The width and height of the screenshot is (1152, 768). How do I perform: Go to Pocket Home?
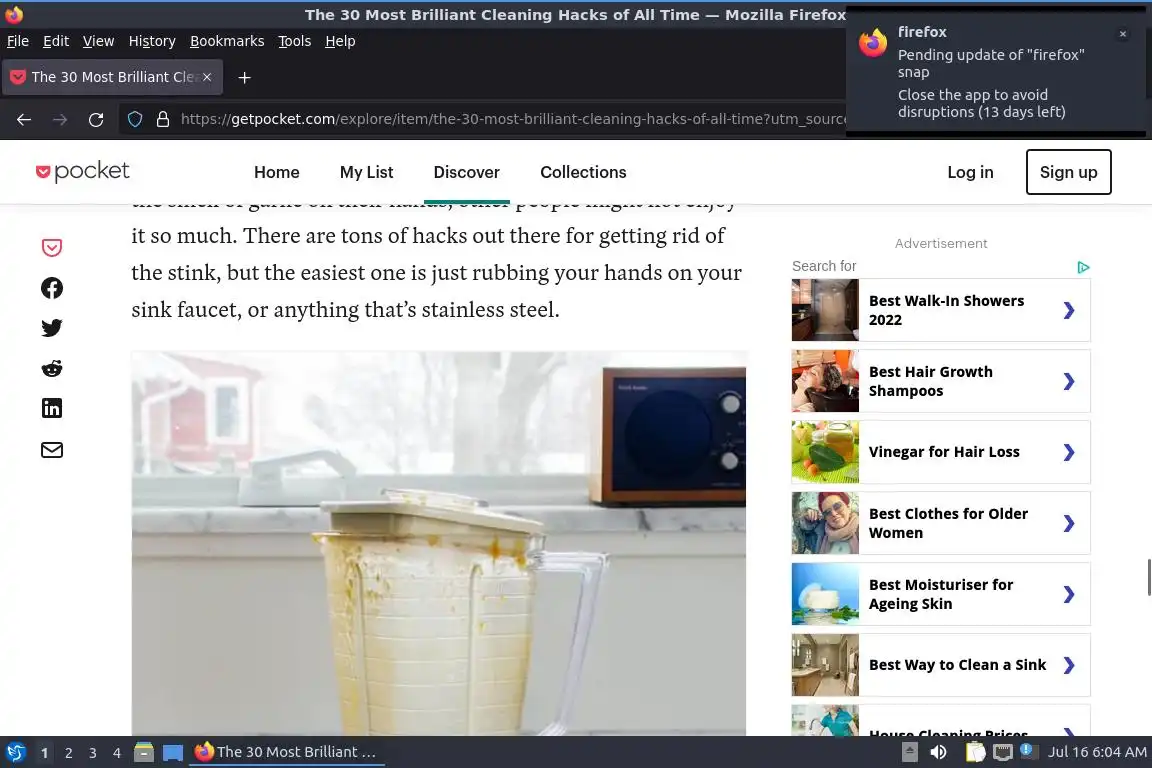coord(277,172)
